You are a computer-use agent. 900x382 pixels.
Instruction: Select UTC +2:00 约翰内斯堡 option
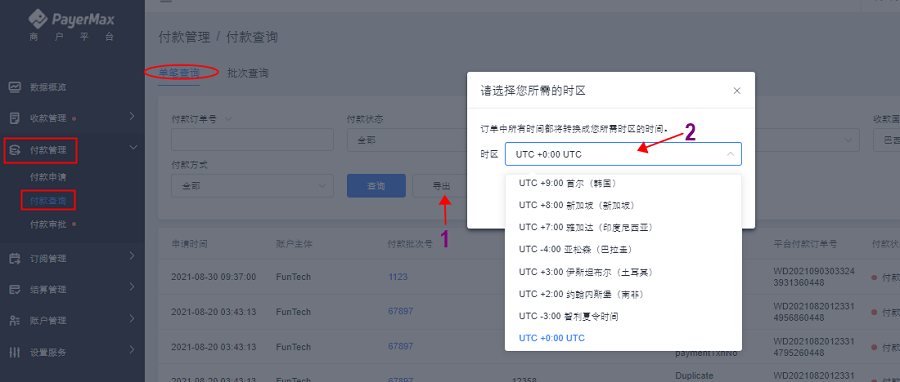623,294
